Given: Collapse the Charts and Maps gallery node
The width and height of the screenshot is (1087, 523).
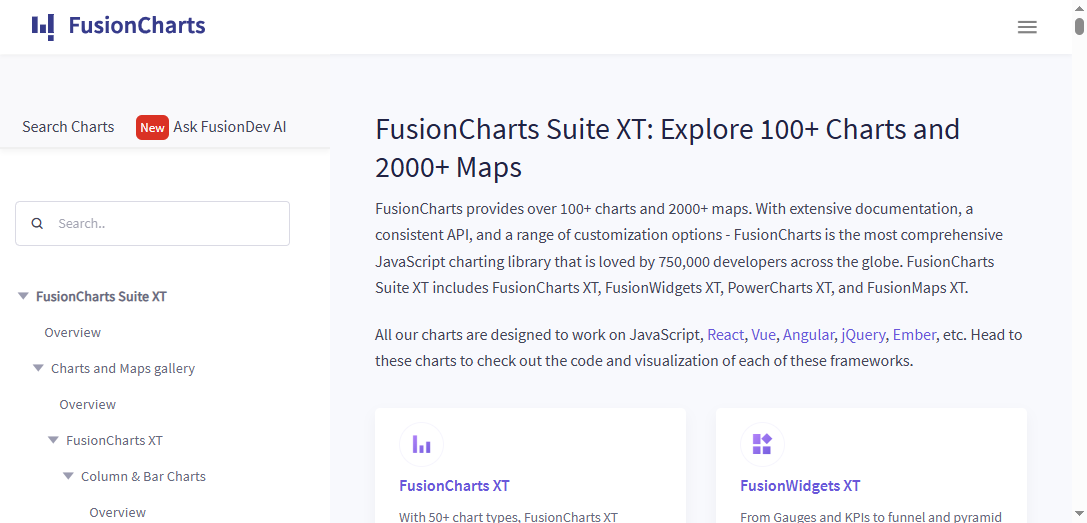Looking at the screenshot, I should point(38,368).
